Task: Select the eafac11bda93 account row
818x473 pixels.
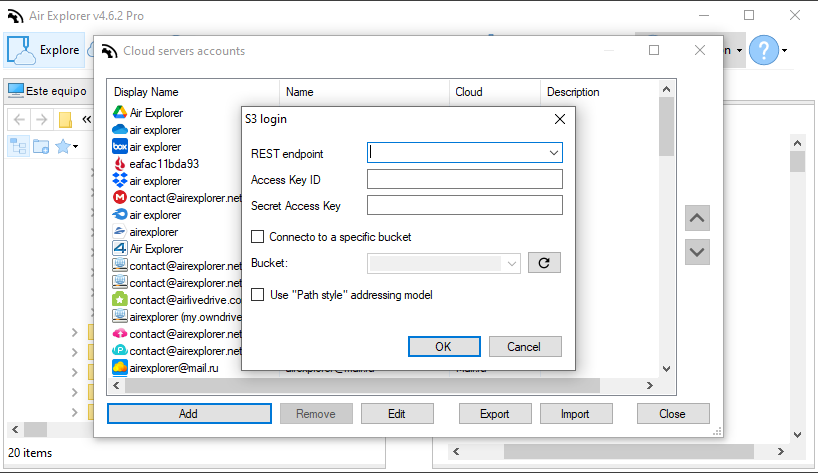Action: pos(164,164)
